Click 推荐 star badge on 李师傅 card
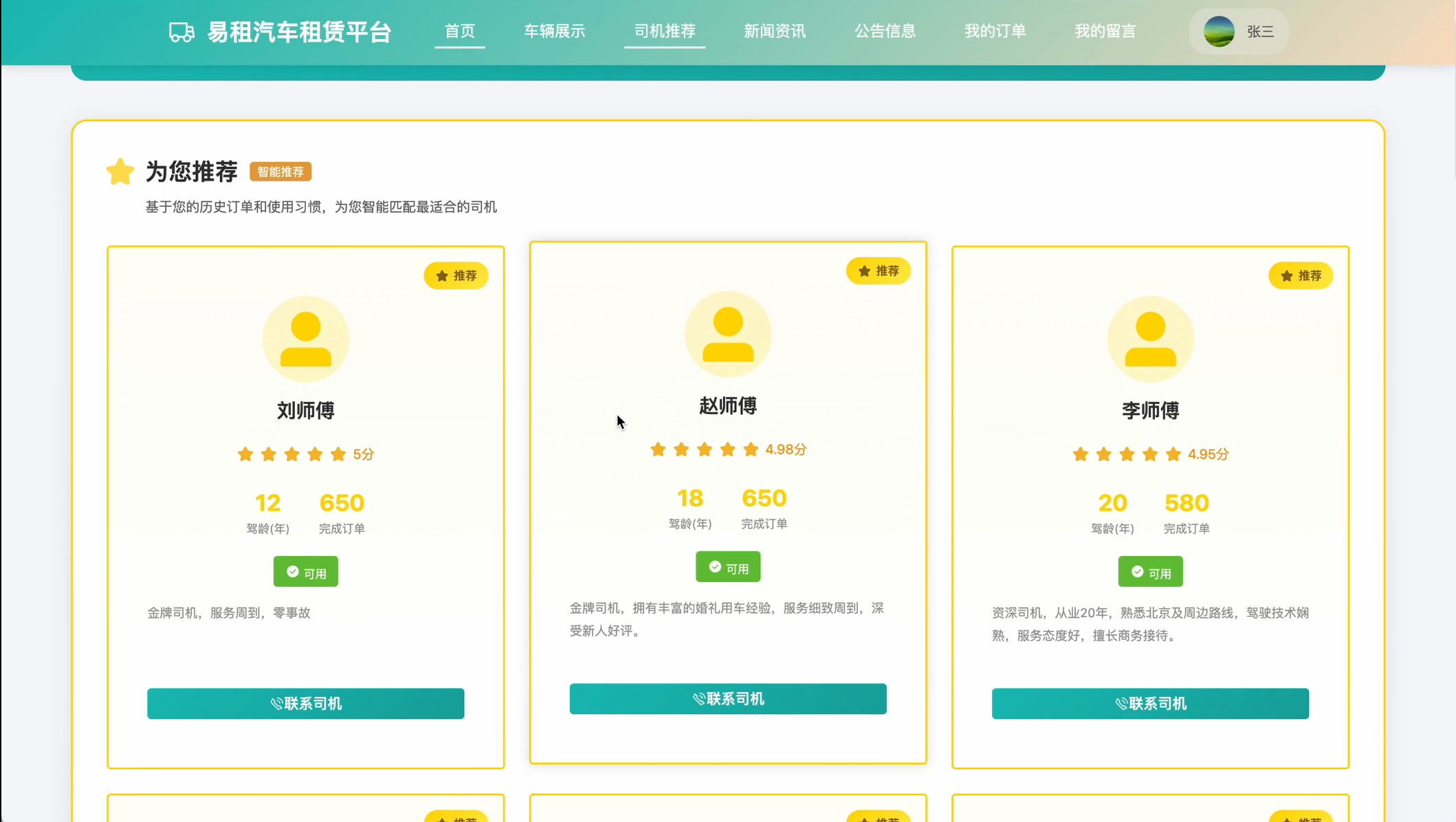1456x822 pixels. [x=1300, y=276]
